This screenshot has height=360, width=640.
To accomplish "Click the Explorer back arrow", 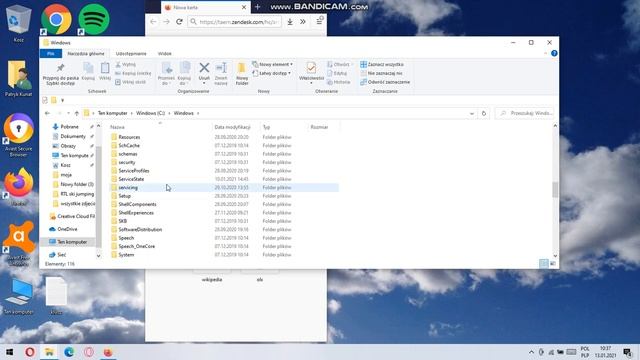I will click(47, 113).
